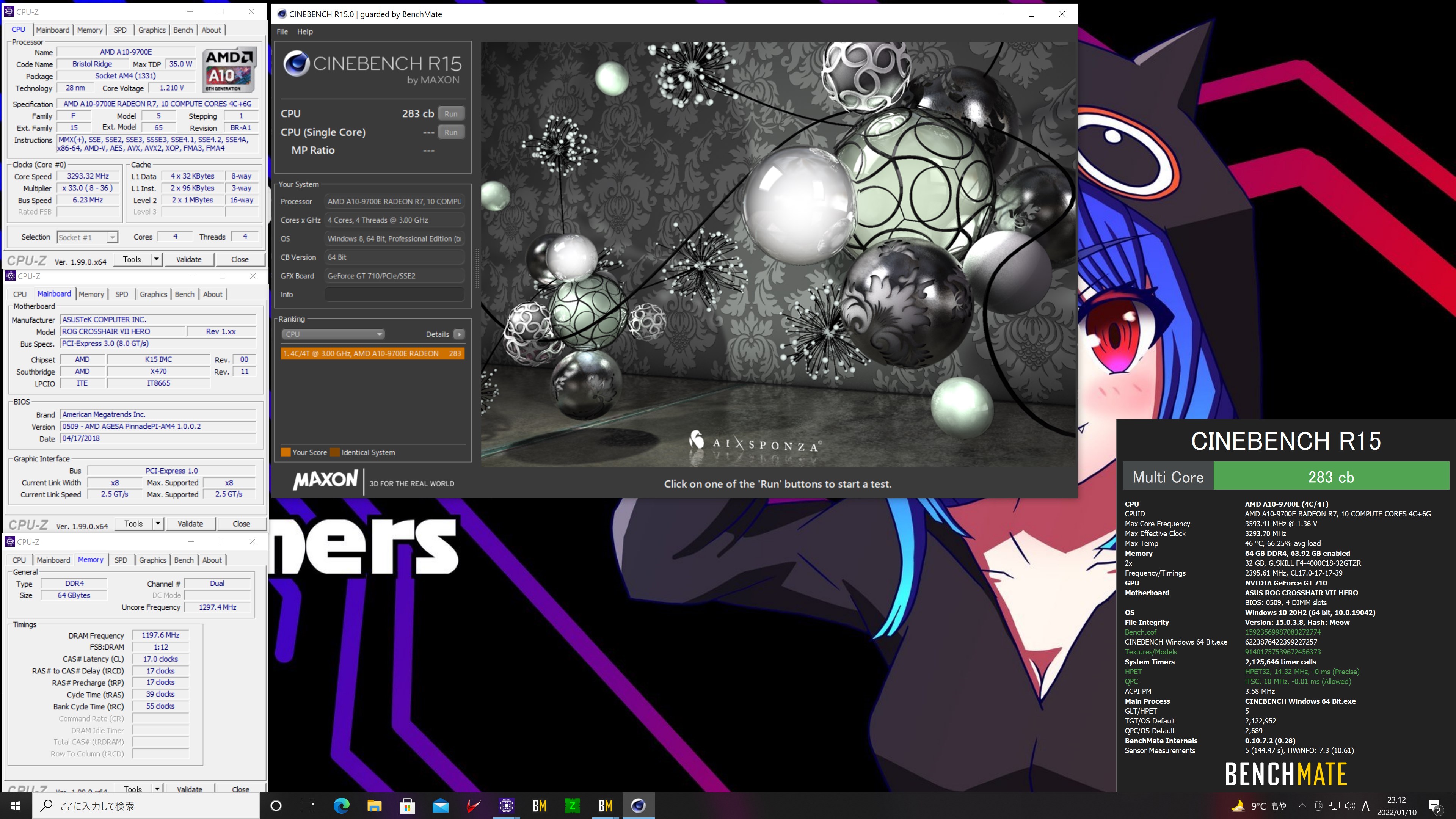Click Details label in Cinebench ranking
Image resolution: width=1456 pixels, height=819 pixels.
coord(438,334)
